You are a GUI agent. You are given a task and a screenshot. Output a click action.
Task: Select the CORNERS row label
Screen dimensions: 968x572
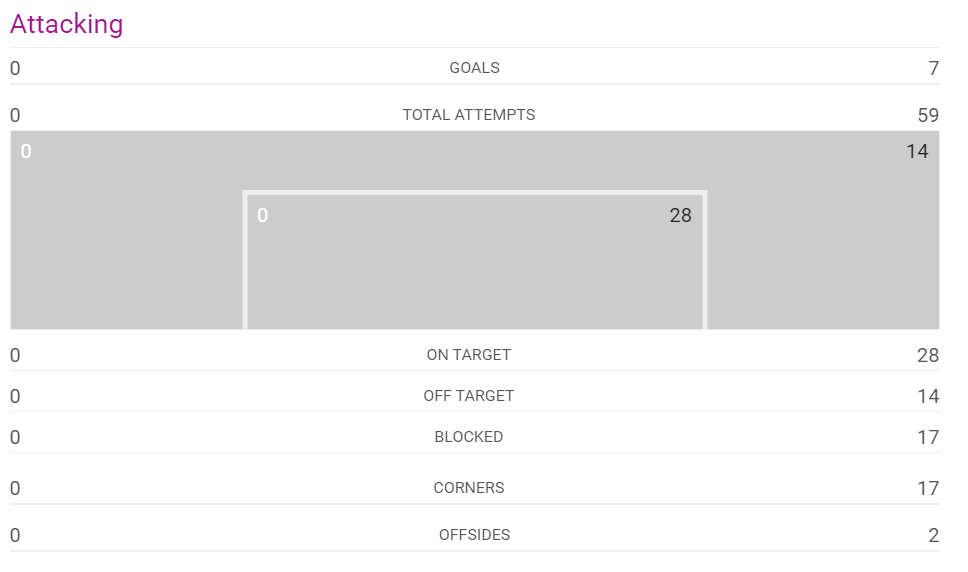[x=468, y=488]
